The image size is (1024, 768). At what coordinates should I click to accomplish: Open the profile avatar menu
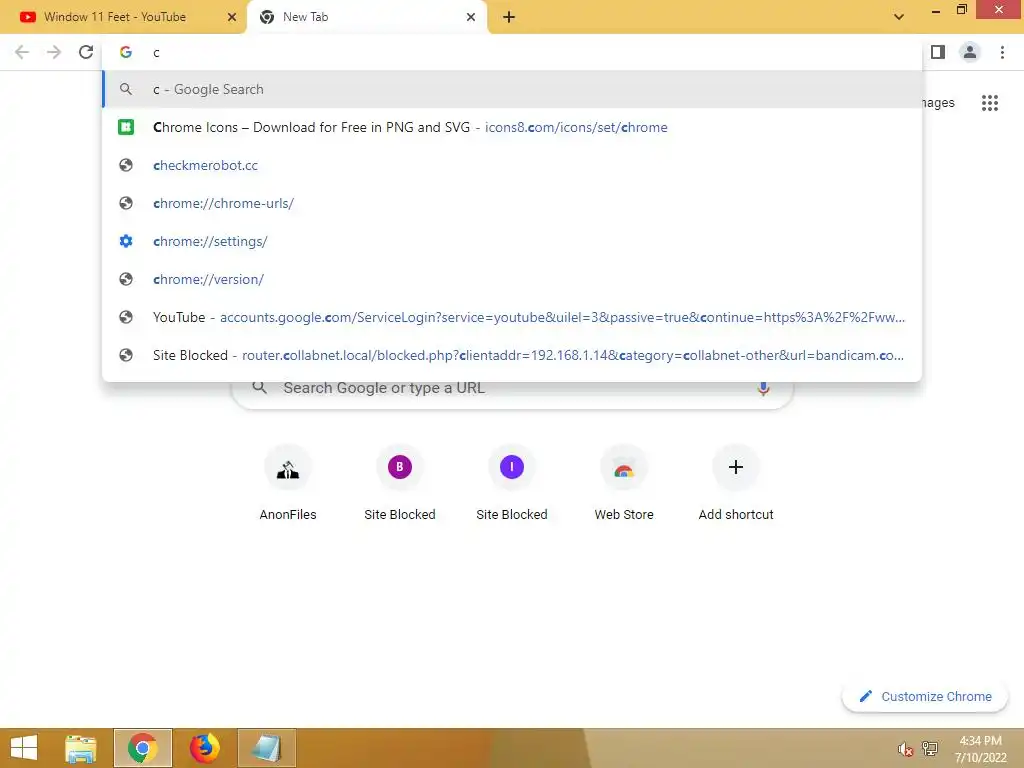coord(970,52)
